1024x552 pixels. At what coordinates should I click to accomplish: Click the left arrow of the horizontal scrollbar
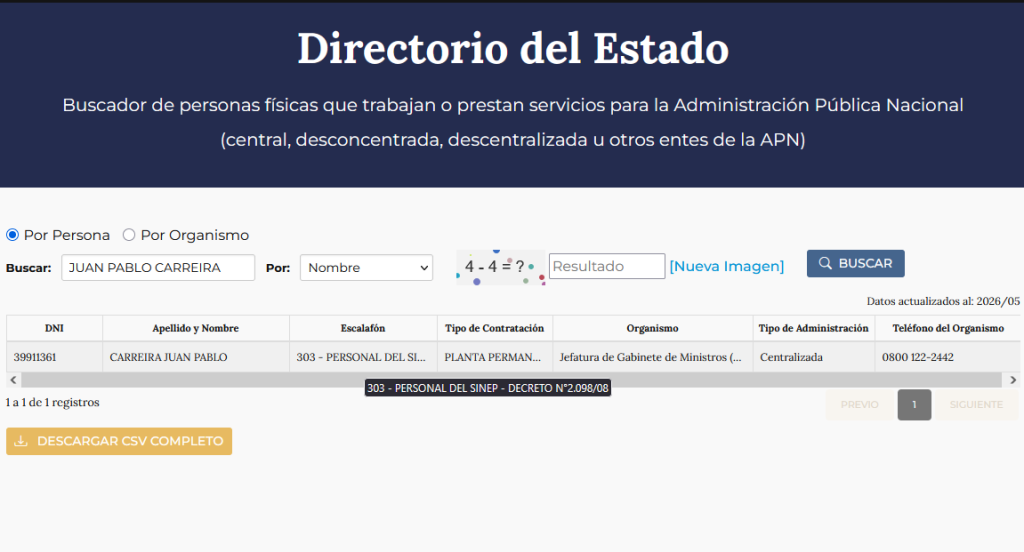click(x=13, y=380)
